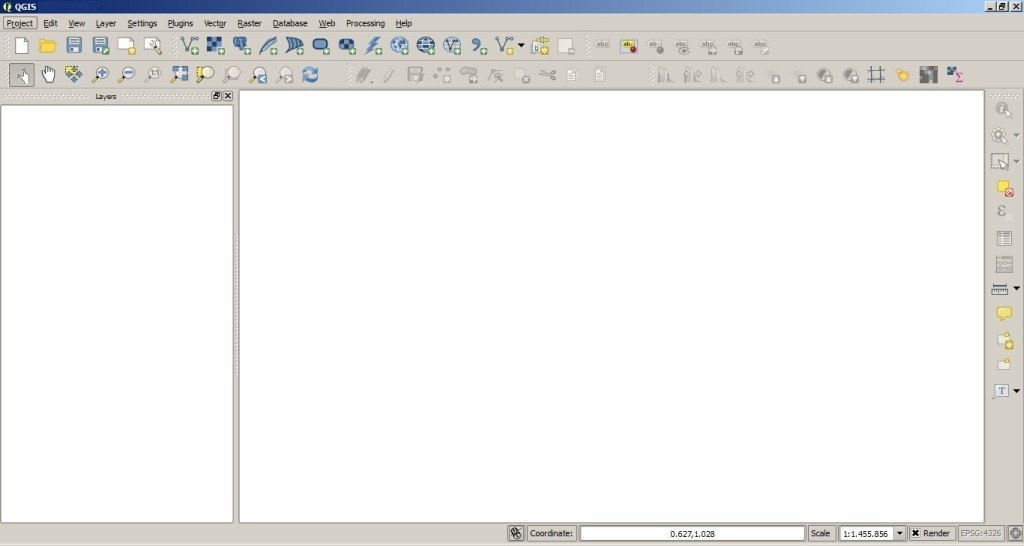Save the project using the floppy disk icon
The height and width of the screenshot is (546, 1024).
click(74, 46)
